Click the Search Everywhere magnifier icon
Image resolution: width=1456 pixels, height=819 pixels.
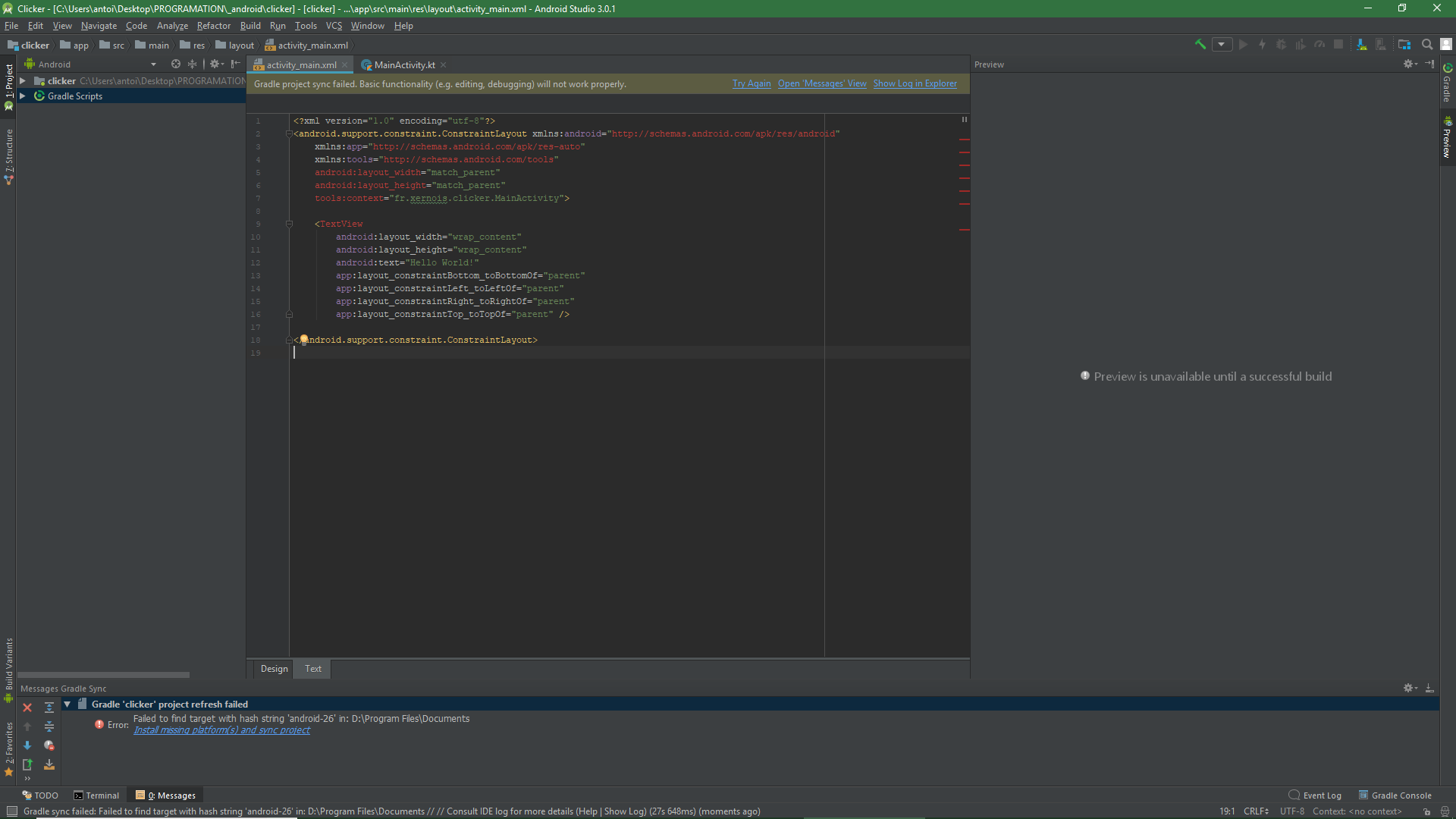pyautogui.click(x=1427, y=45)
